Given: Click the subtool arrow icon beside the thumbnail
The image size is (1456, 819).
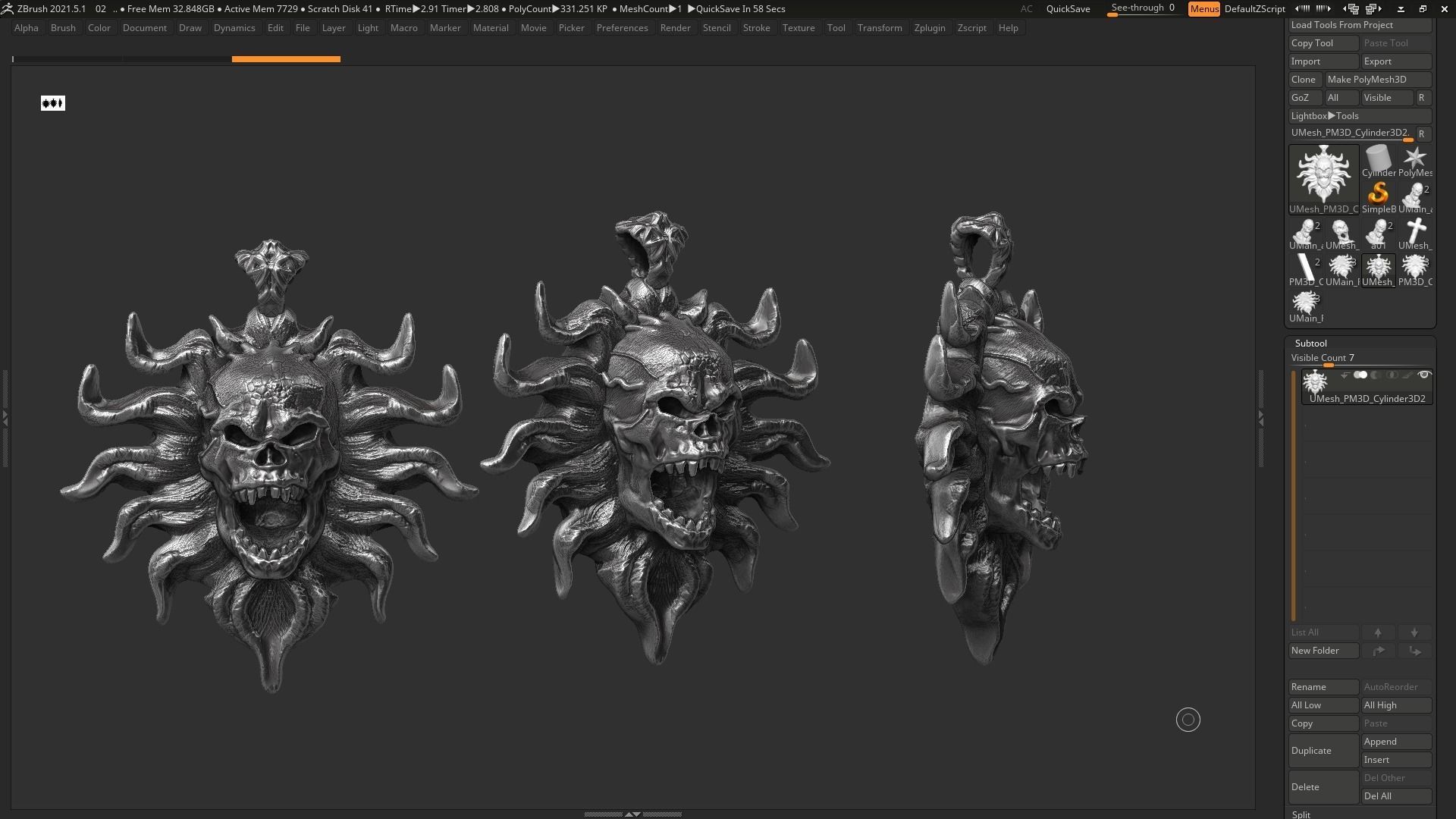Looking at the screenshot, I should 1345,375.
